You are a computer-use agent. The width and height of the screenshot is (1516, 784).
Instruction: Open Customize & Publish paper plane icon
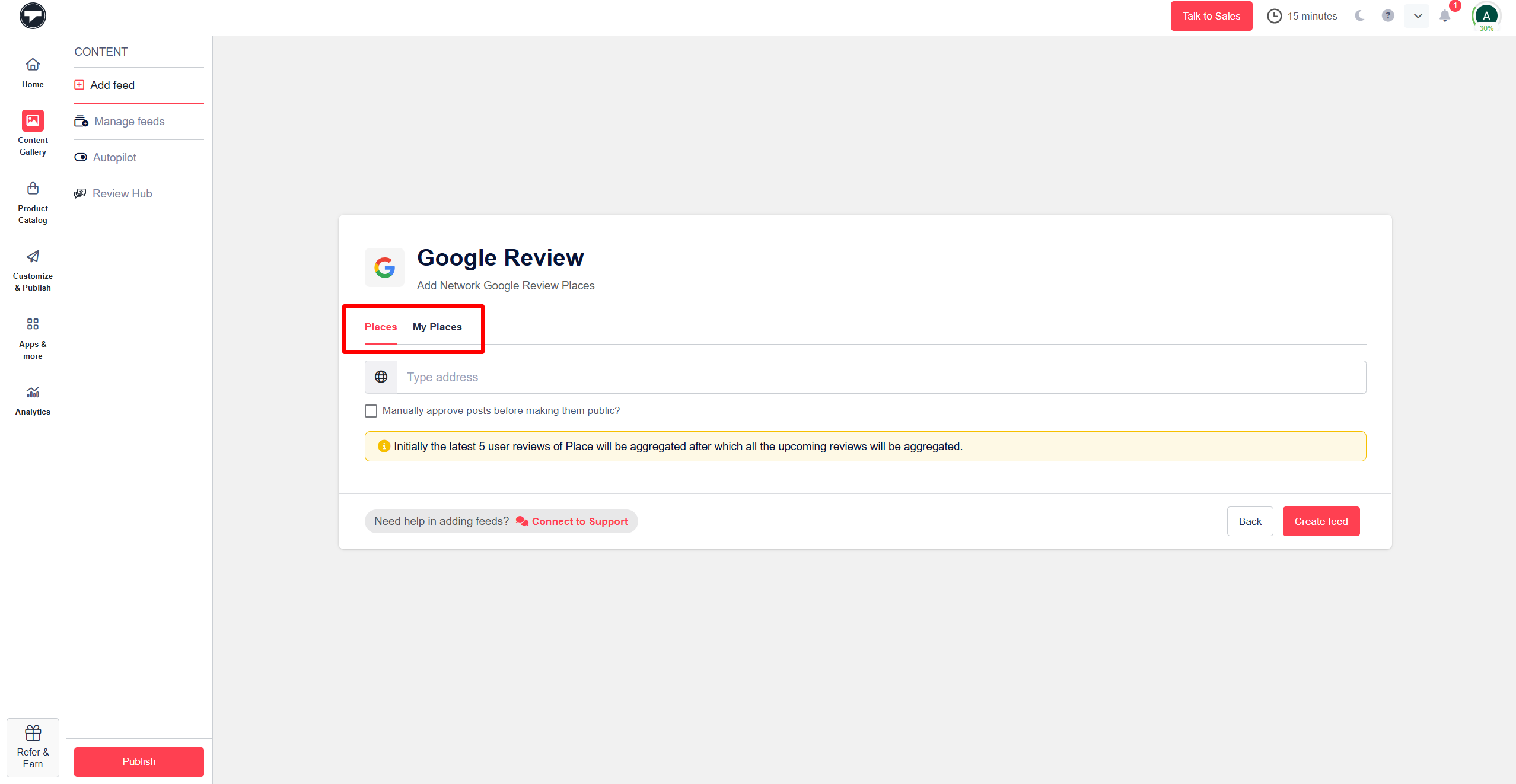tap(33, 256)
